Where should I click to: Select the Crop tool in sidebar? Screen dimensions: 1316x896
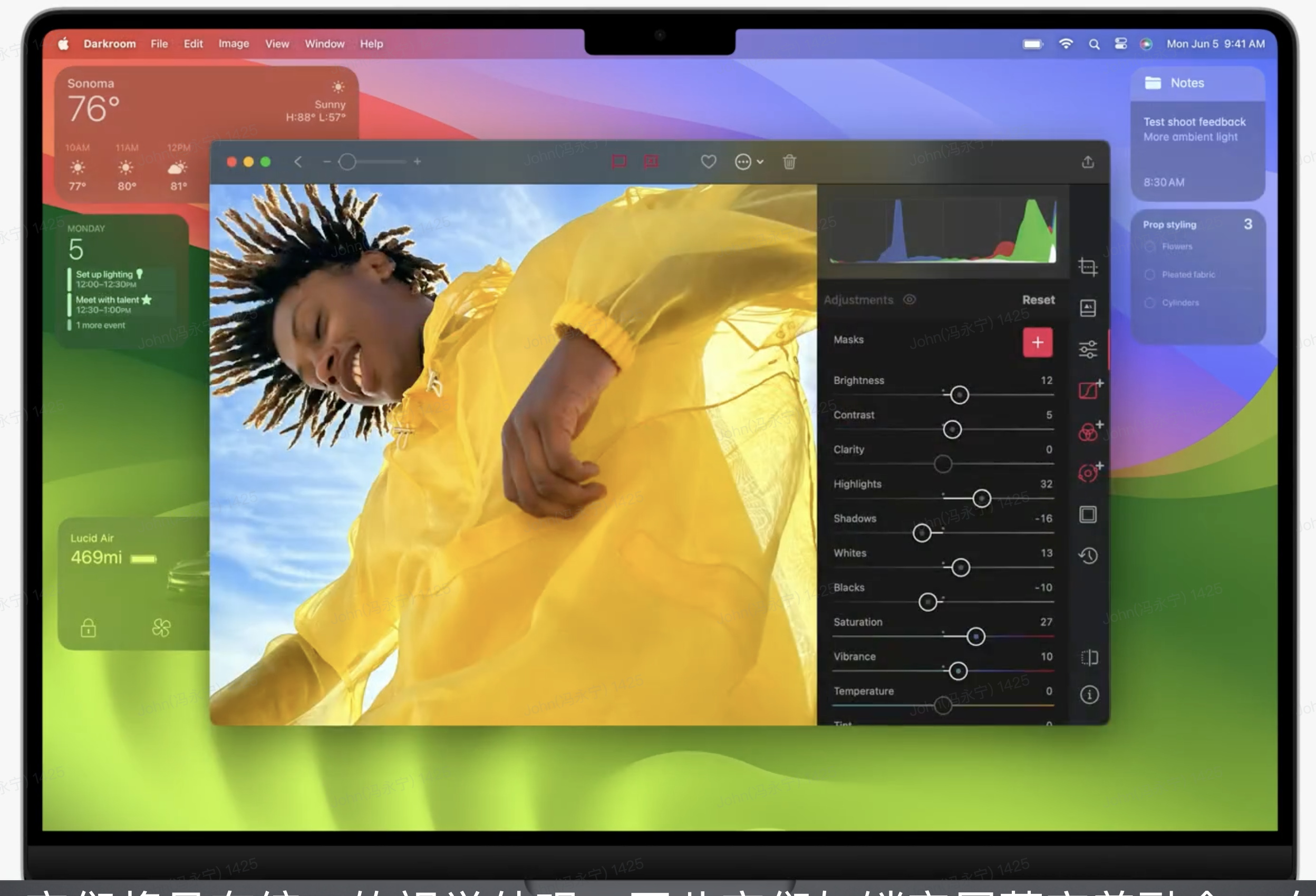[1087, 267]
